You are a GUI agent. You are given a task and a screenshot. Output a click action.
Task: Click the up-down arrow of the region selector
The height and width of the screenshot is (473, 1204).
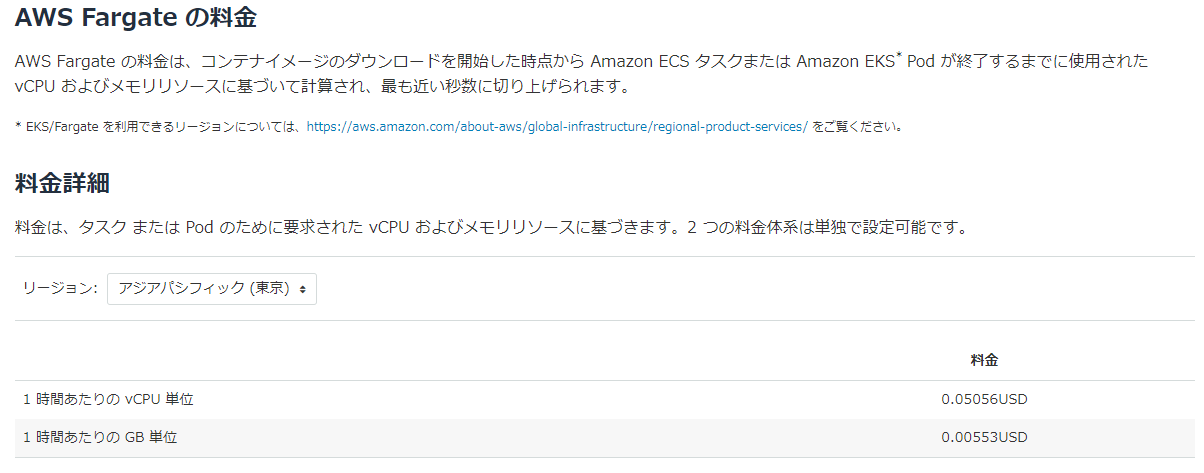302,289
